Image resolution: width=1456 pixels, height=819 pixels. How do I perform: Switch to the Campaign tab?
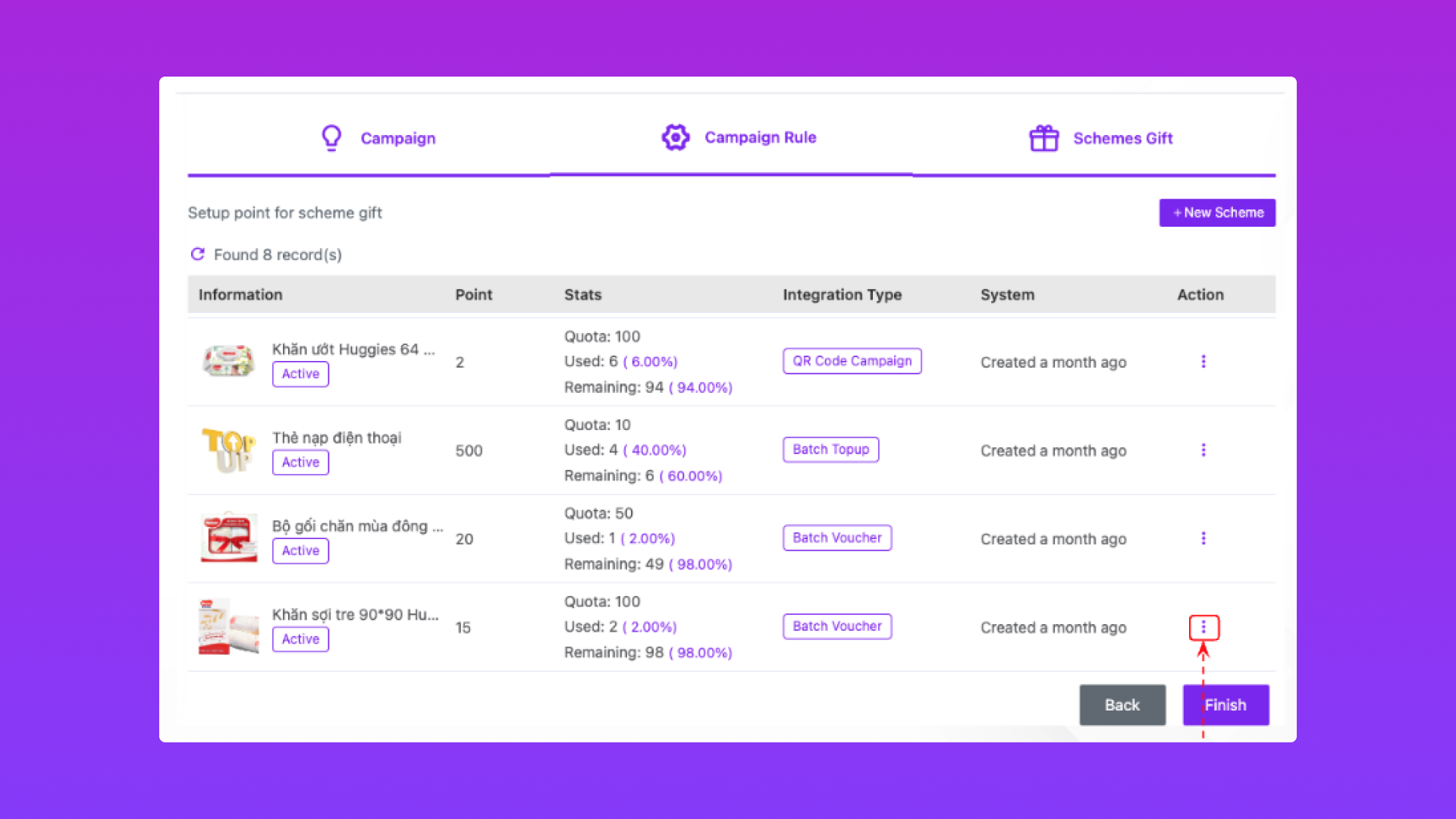(397, 139)
